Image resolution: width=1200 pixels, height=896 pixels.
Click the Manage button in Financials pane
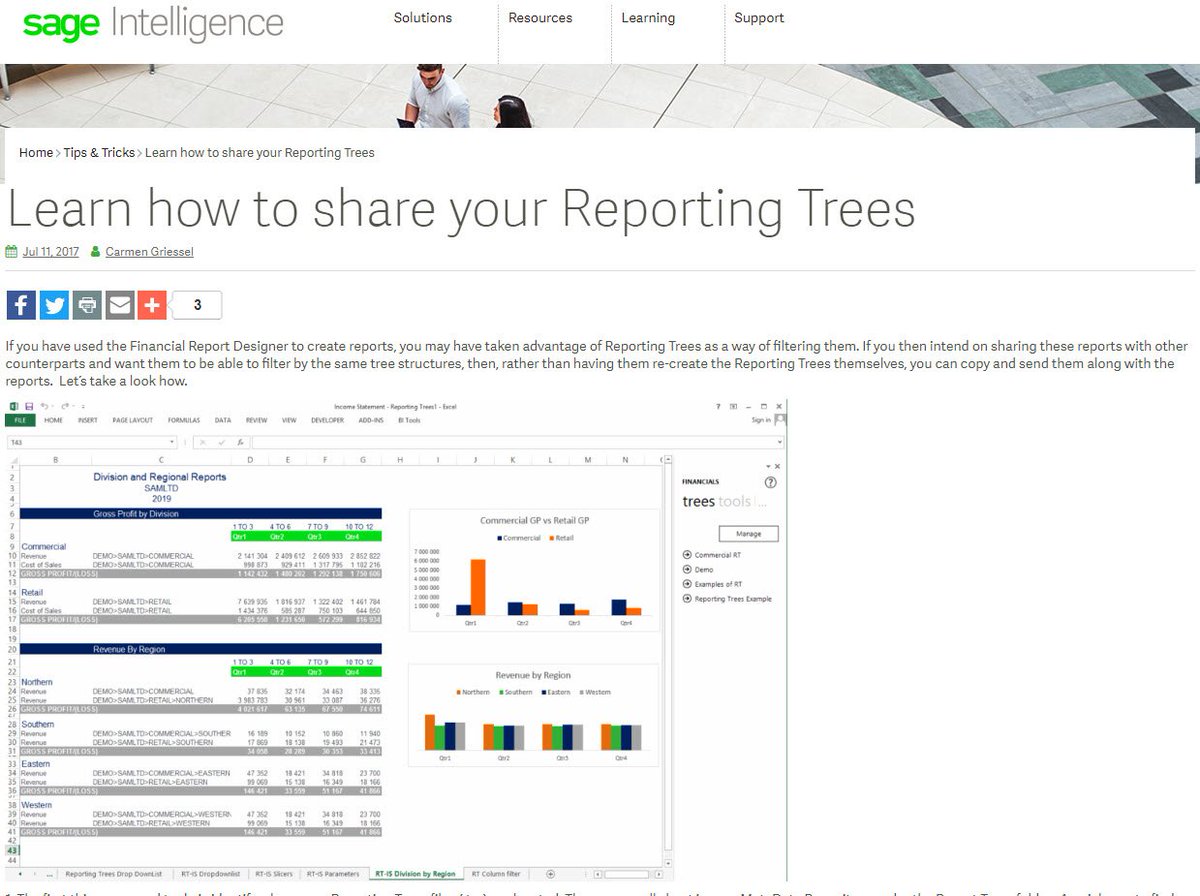coord(748,534)
